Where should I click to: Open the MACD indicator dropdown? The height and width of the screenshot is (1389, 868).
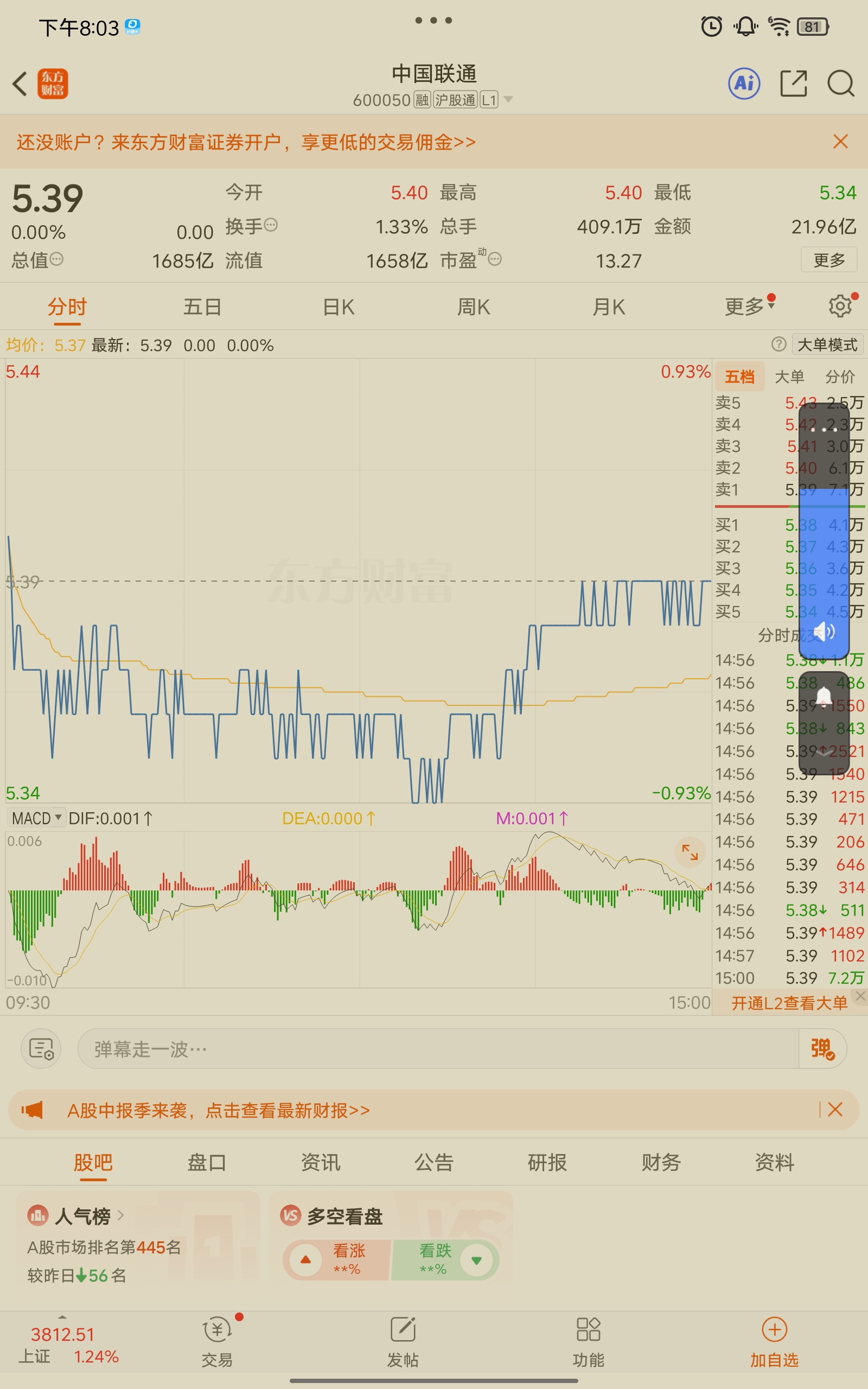click(x=36, y=818)
